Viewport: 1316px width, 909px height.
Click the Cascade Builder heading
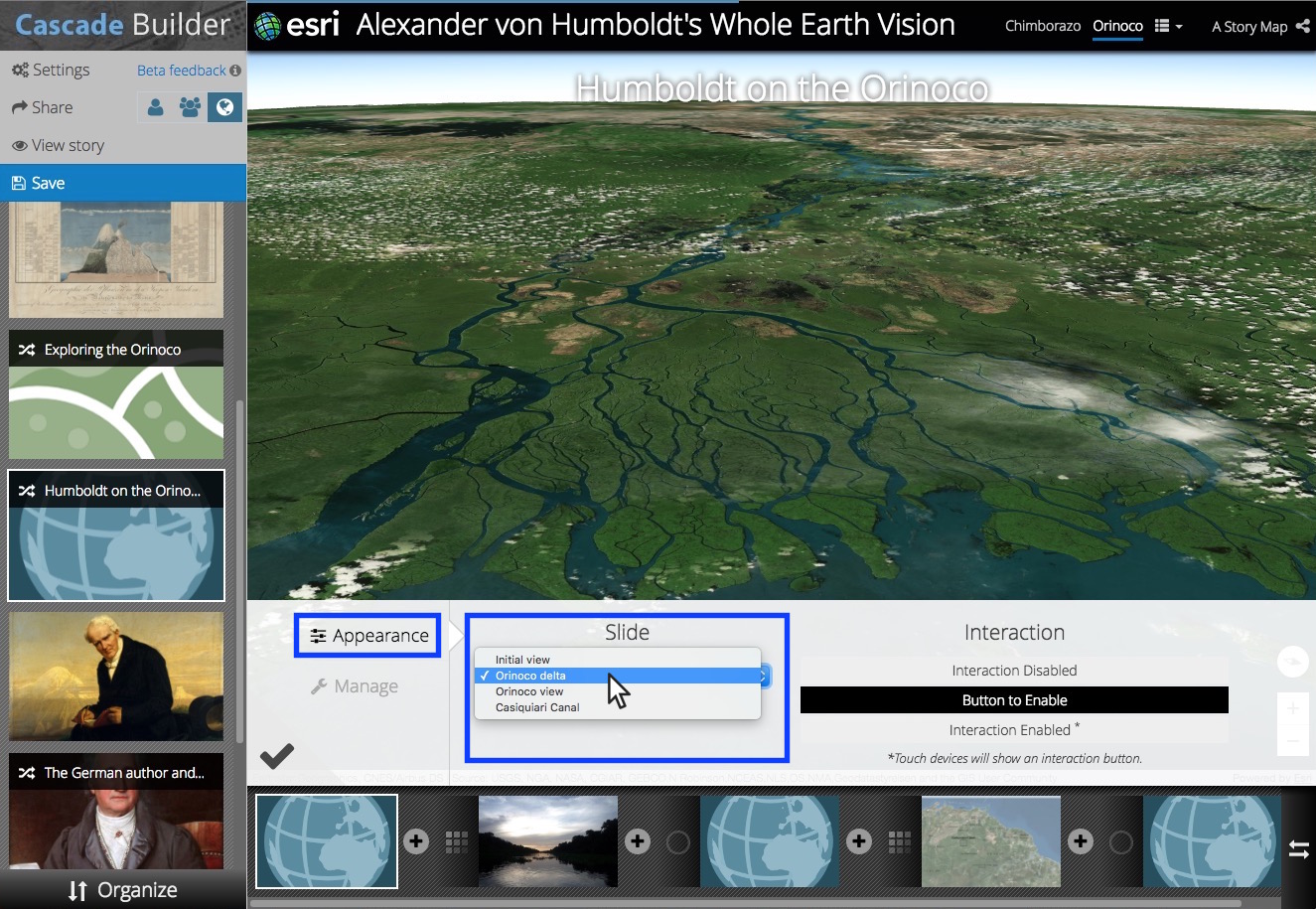[123, 25]
